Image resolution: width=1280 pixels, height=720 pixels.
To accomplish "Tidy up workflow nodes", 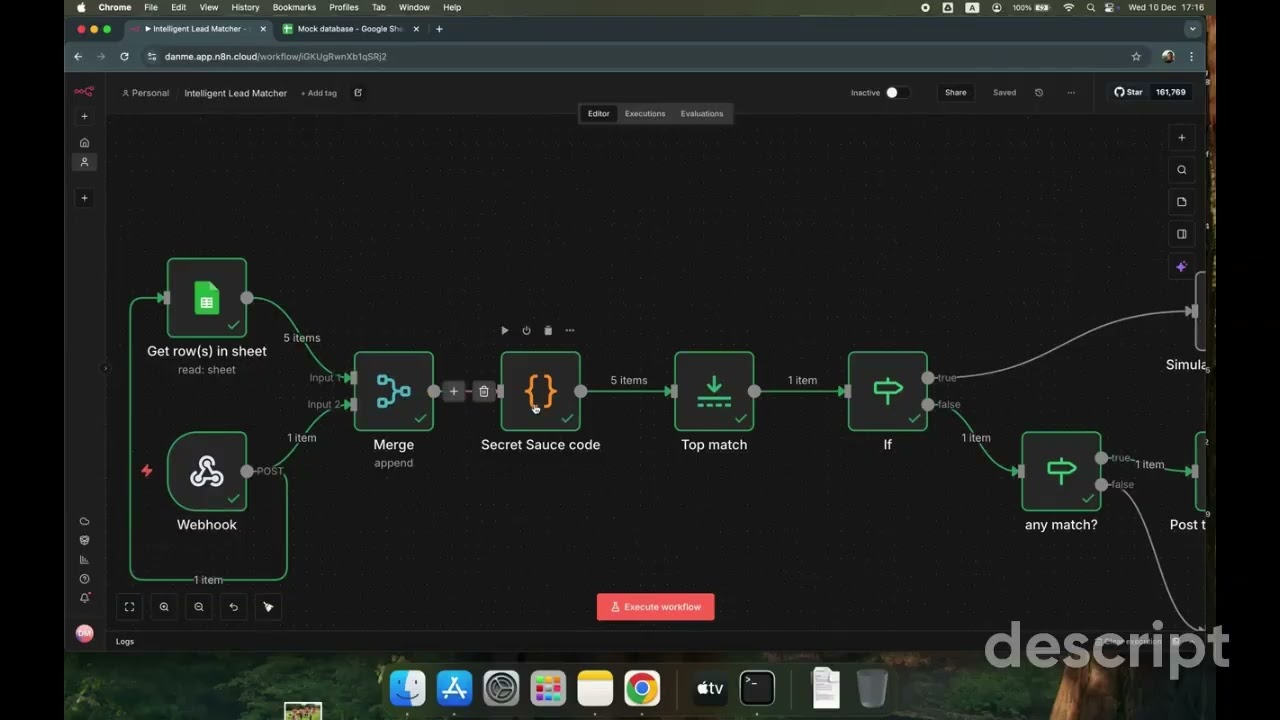I will pyautogui.click(x=268, y=606).
